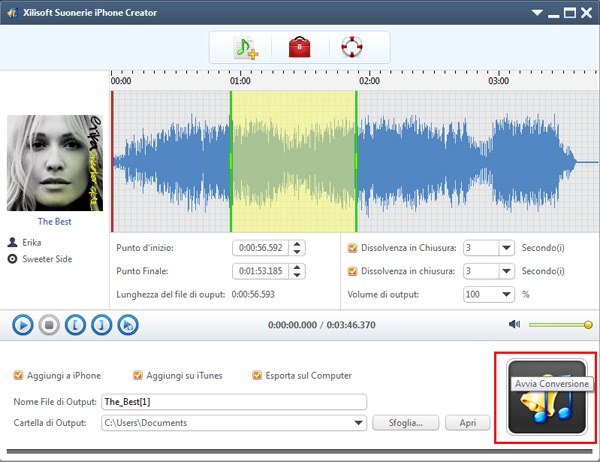Click the red playhead line at start
Image resolution: width=600 pixels, height=462 pixels.
click(112, 161)
